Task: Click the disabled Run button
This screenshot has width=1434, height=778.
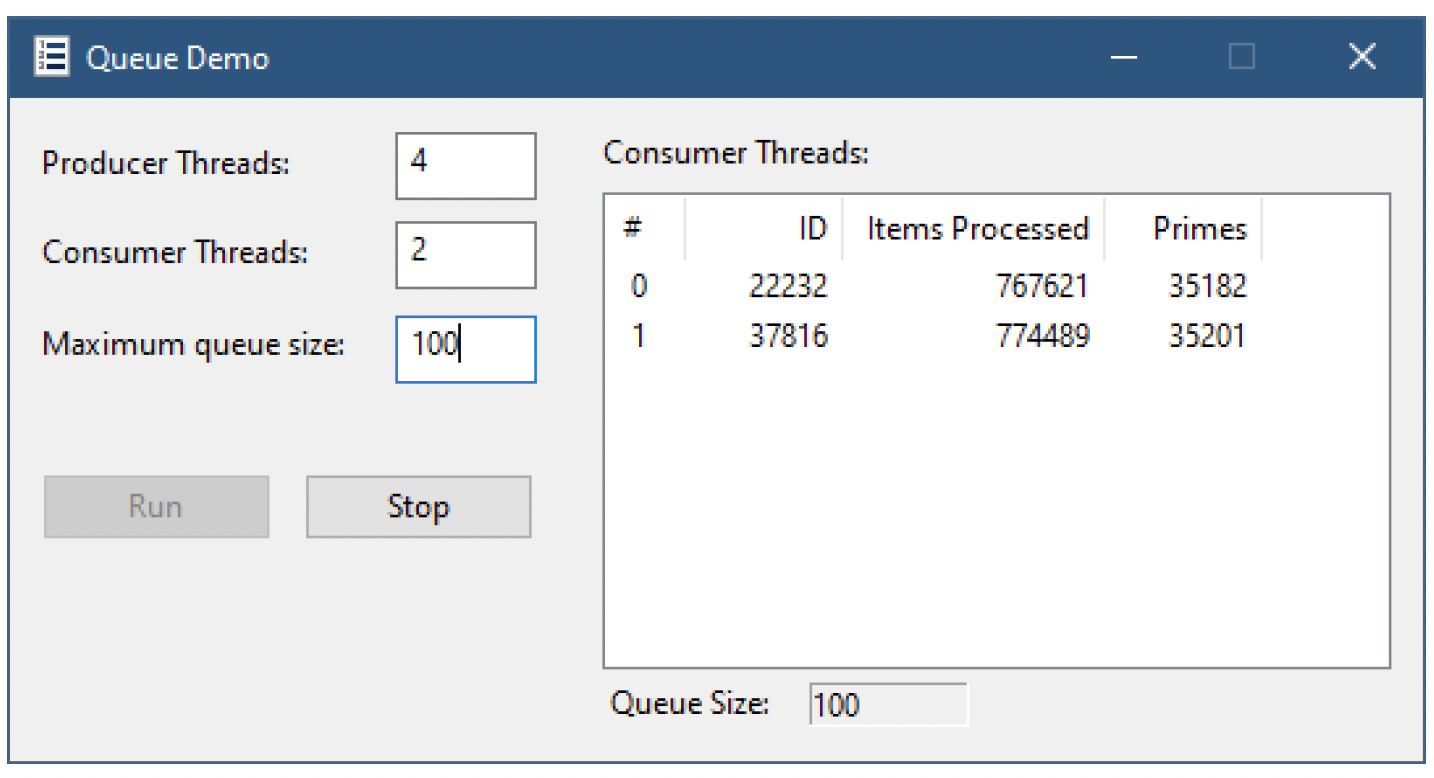Action: [x=156, y=507]
